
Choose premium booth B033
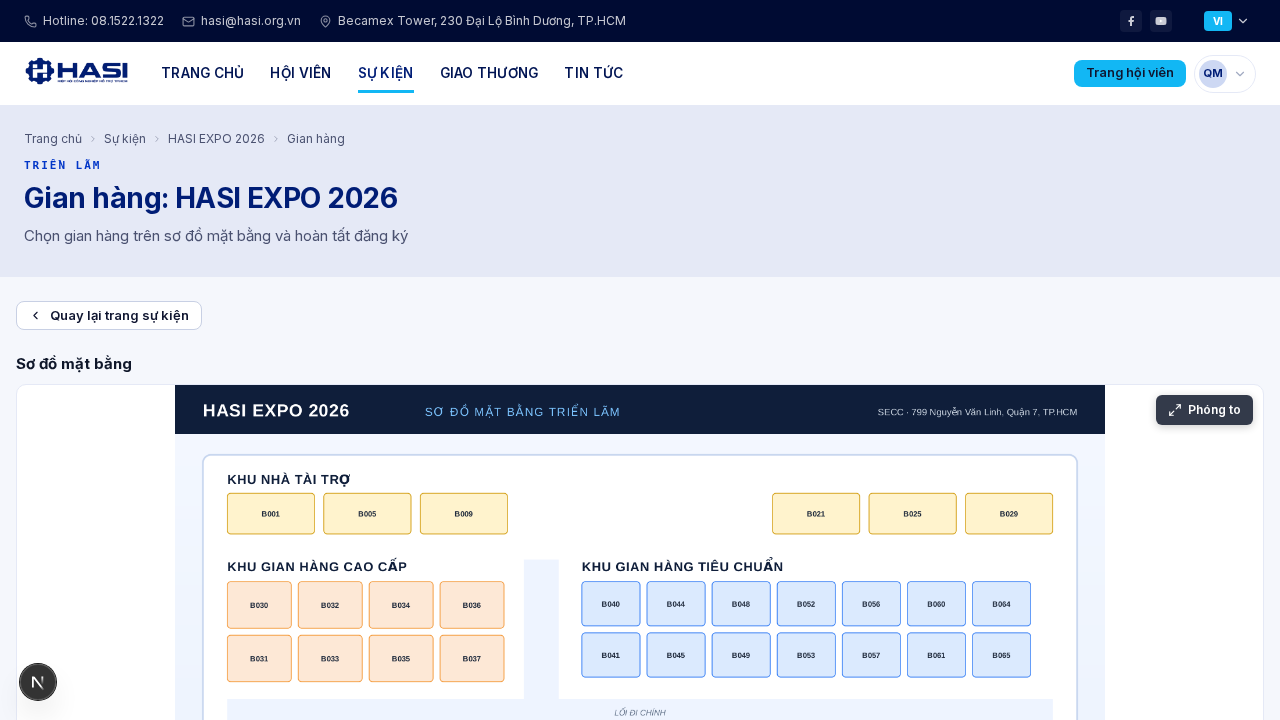tap(330, 659)
